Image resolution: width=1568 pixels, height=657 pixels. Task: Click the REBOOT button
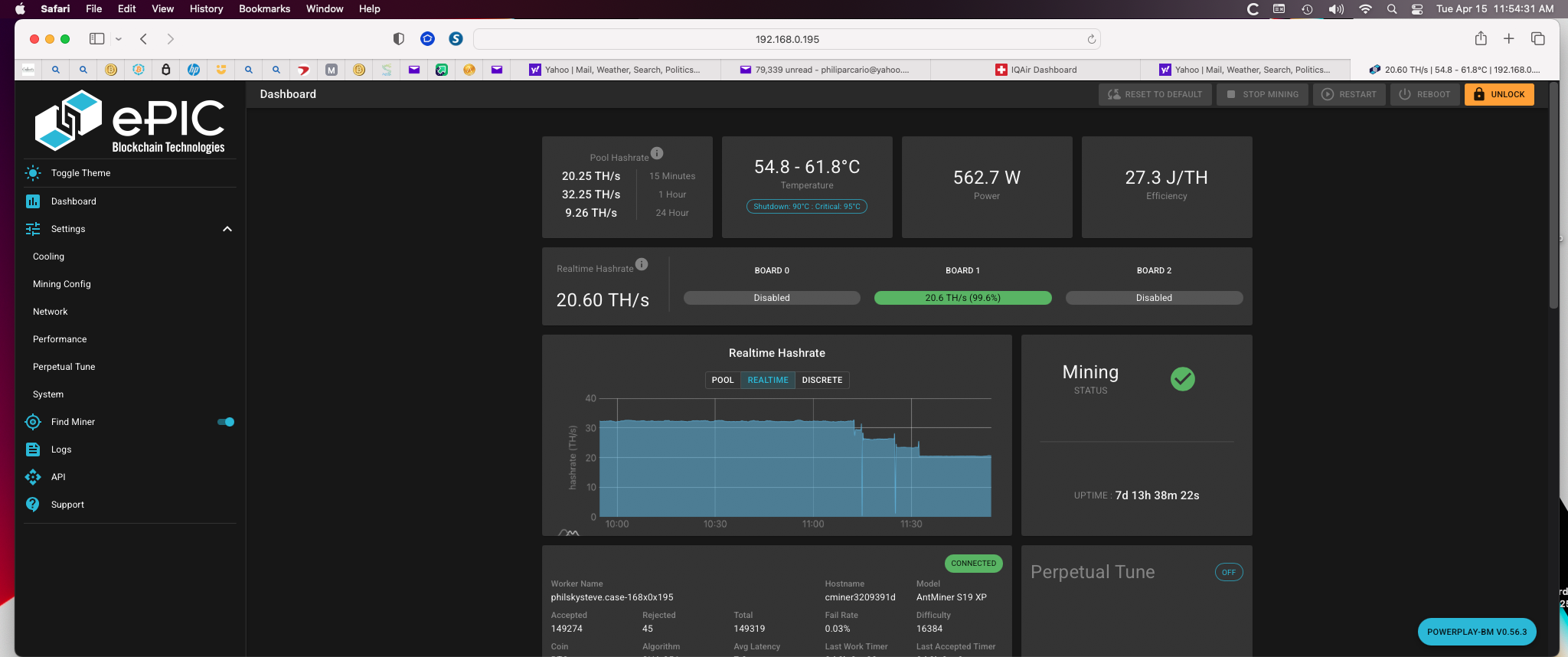[x=1425, y=94]
